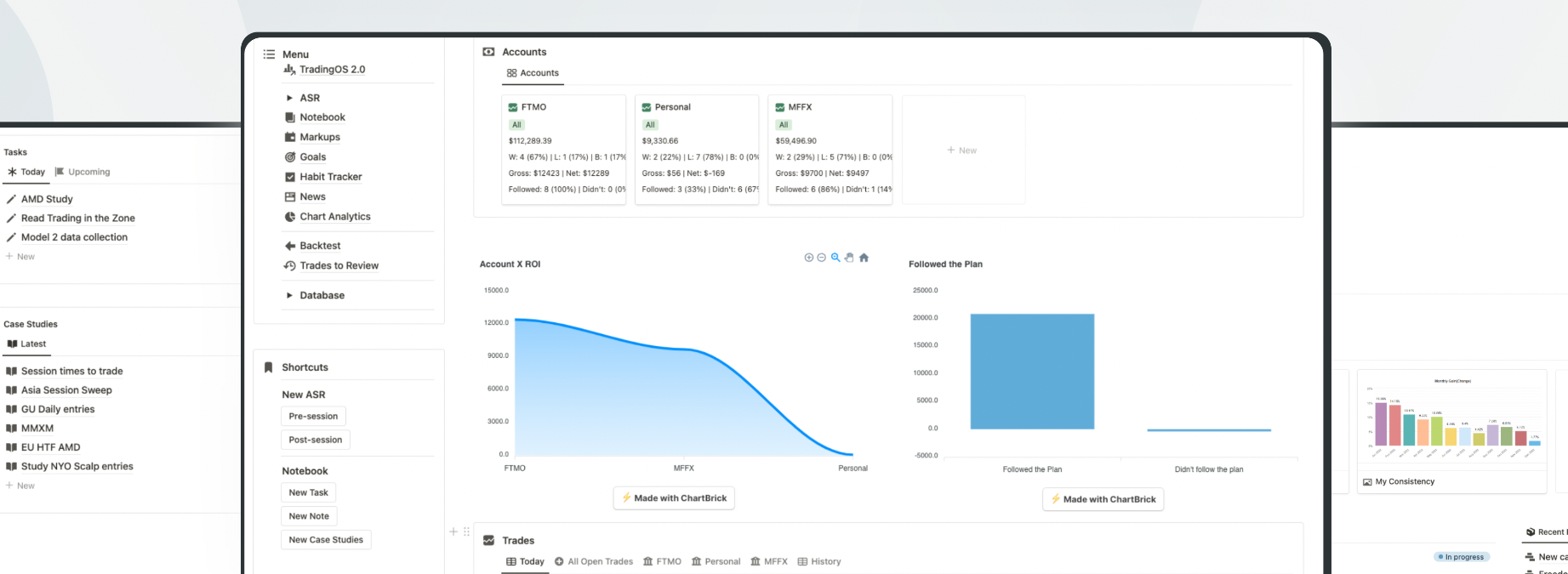Open the FTMO account card
Image resolution: width=1568 pixels, height=574 pixels.
pyautogui.click(x=563, y=149)
